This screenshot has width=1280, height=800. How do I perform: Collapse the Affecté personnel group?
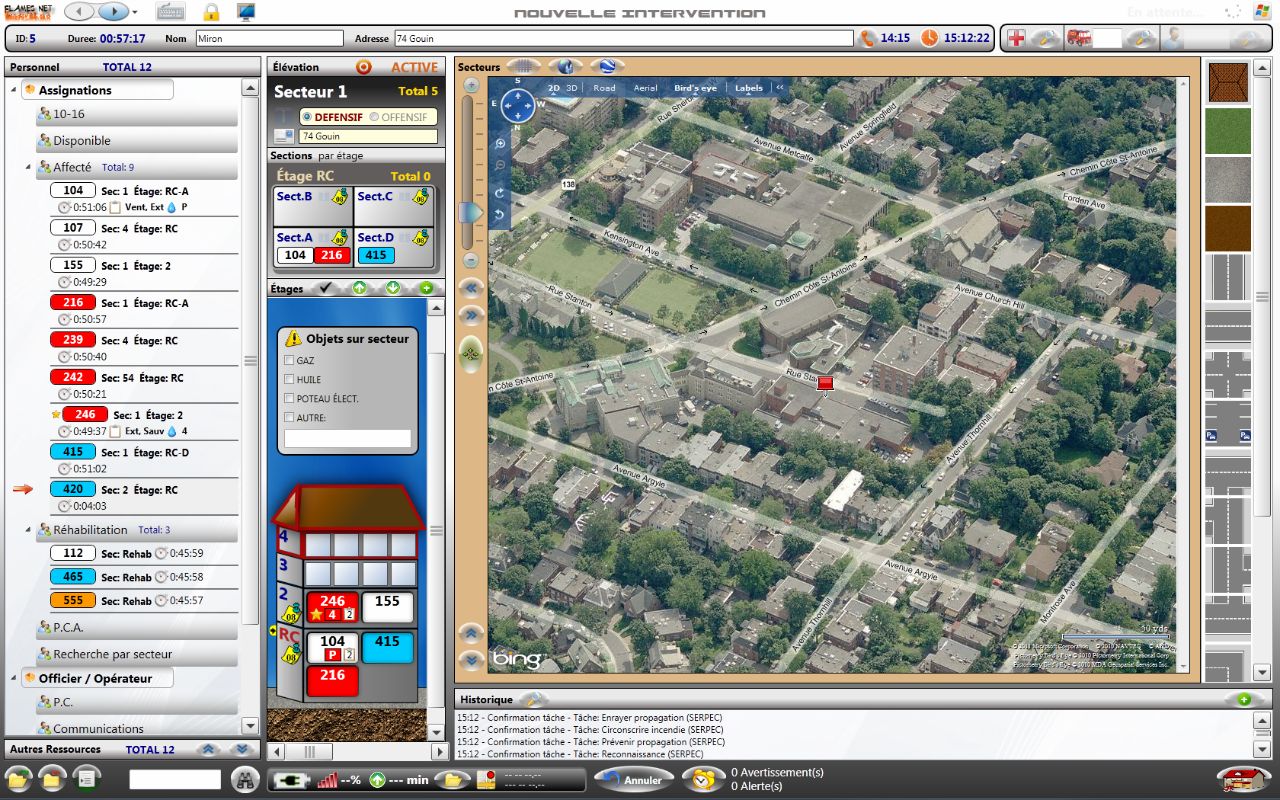click(28, 167)
